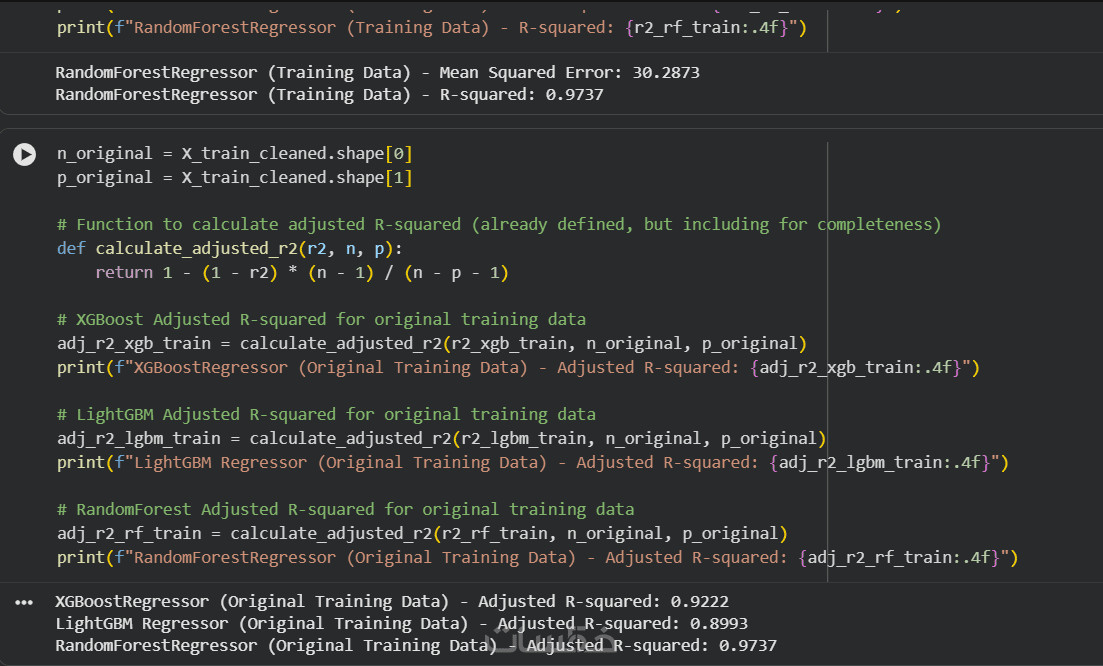Click the return statement line of calculate_adjusted_r2
Viewport: 1103px width, 666px height.
pyautogui.click(x=302, y=273)
